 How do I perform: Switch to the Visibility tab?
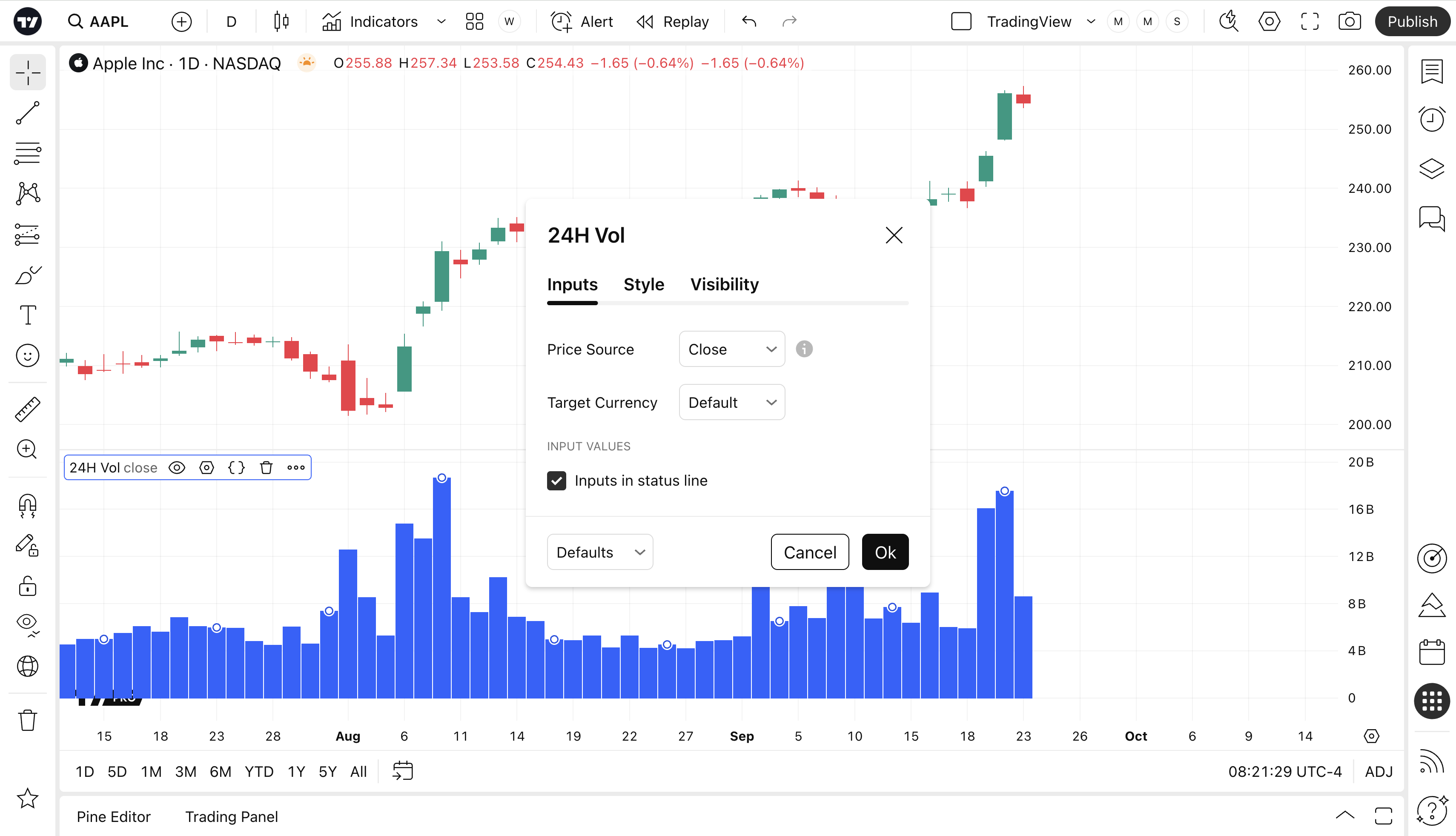coord(724,284)
